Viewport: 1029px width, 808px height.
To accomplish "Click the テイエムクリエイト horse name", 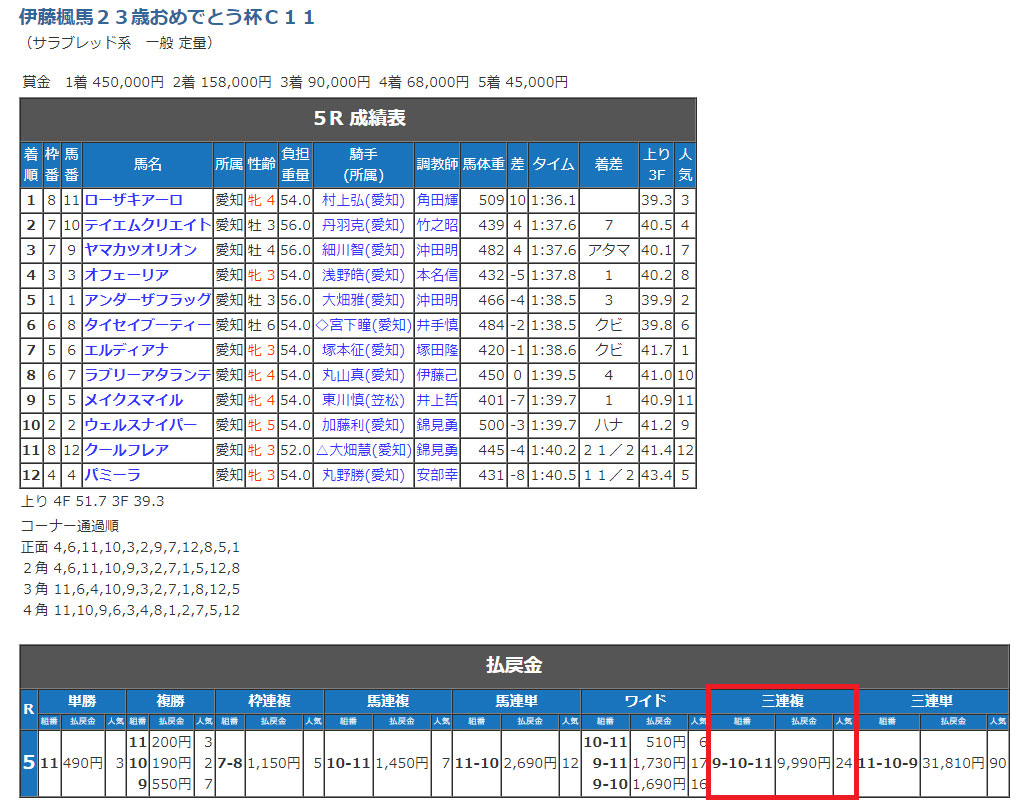I will [x=147, y=225].
